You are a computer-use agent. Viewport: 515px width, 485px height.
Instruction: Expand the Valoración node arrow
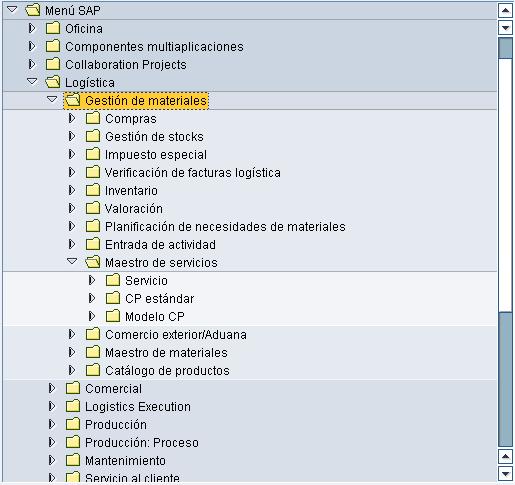click(x=72, y=208)
